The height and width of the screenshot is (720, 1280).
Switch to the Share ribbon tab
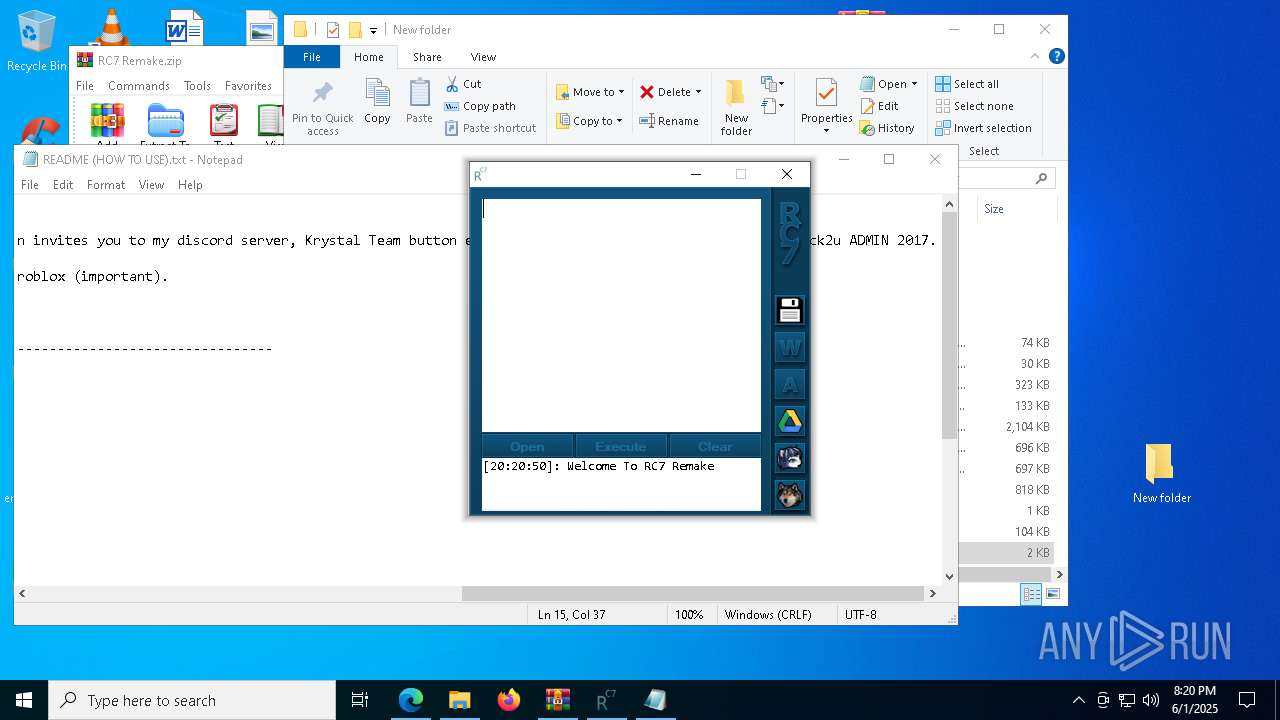[427, 57]
